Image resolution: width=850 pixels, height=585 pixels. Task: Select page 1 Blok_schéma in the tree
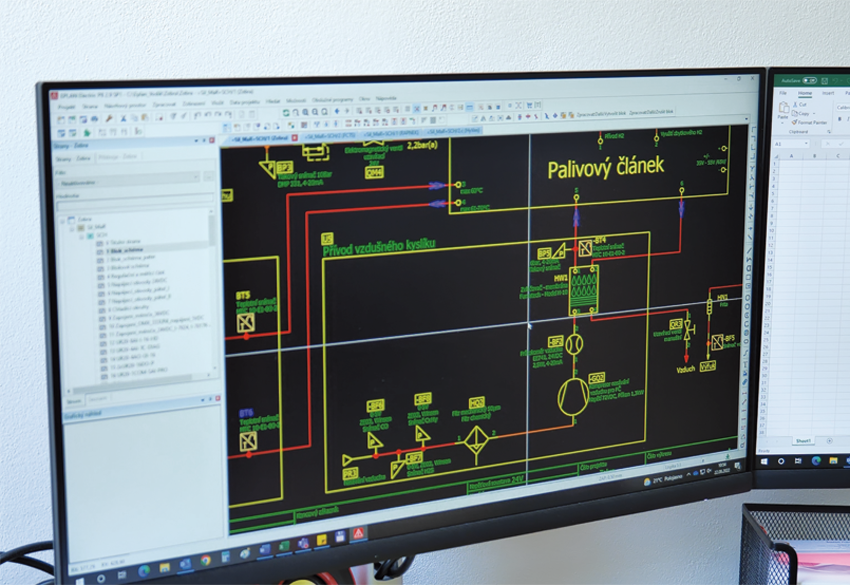tap(124, 250)
